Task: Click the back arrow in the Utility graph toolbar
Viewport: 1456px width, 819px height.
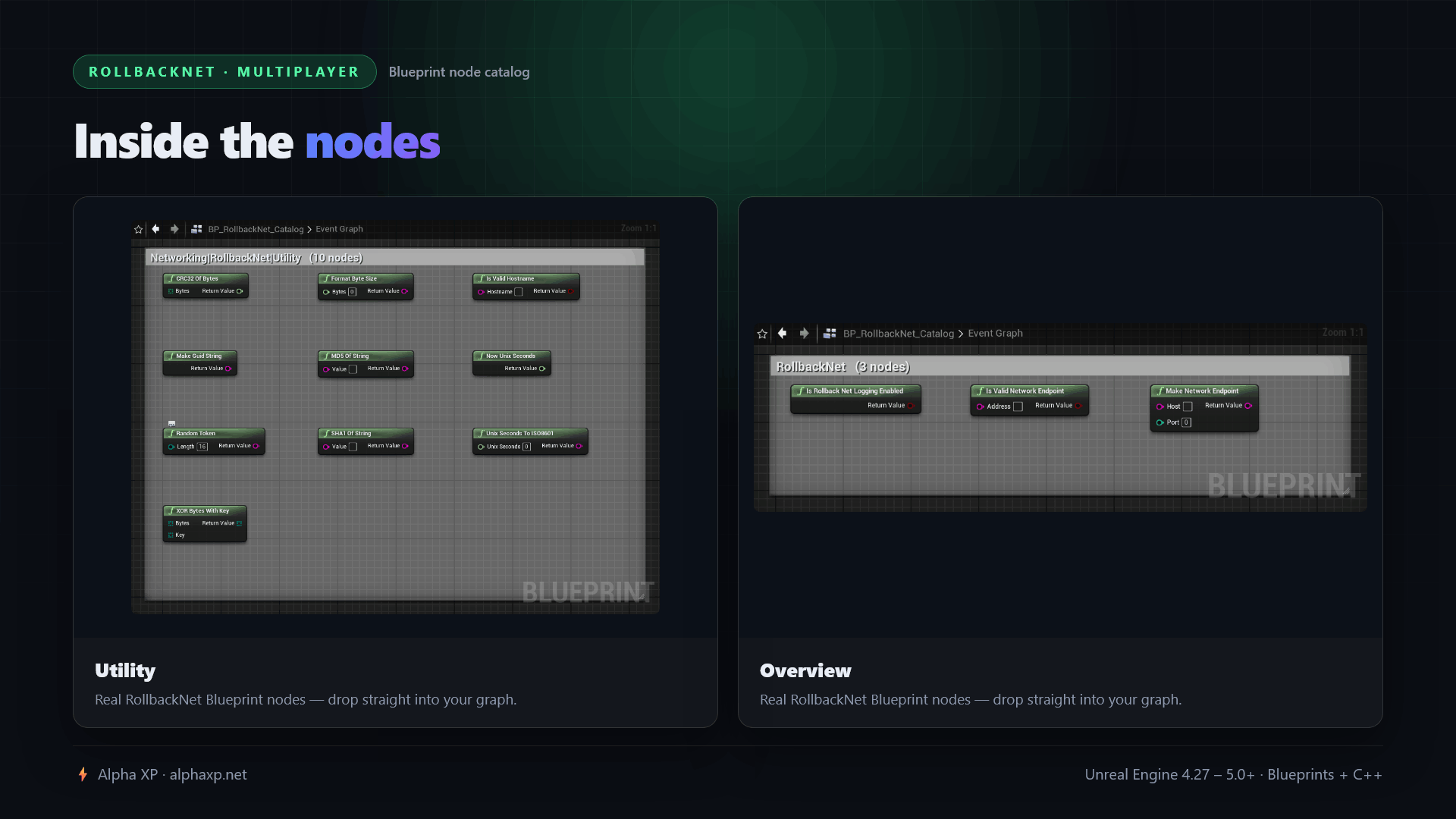Action: pos(155,229)
